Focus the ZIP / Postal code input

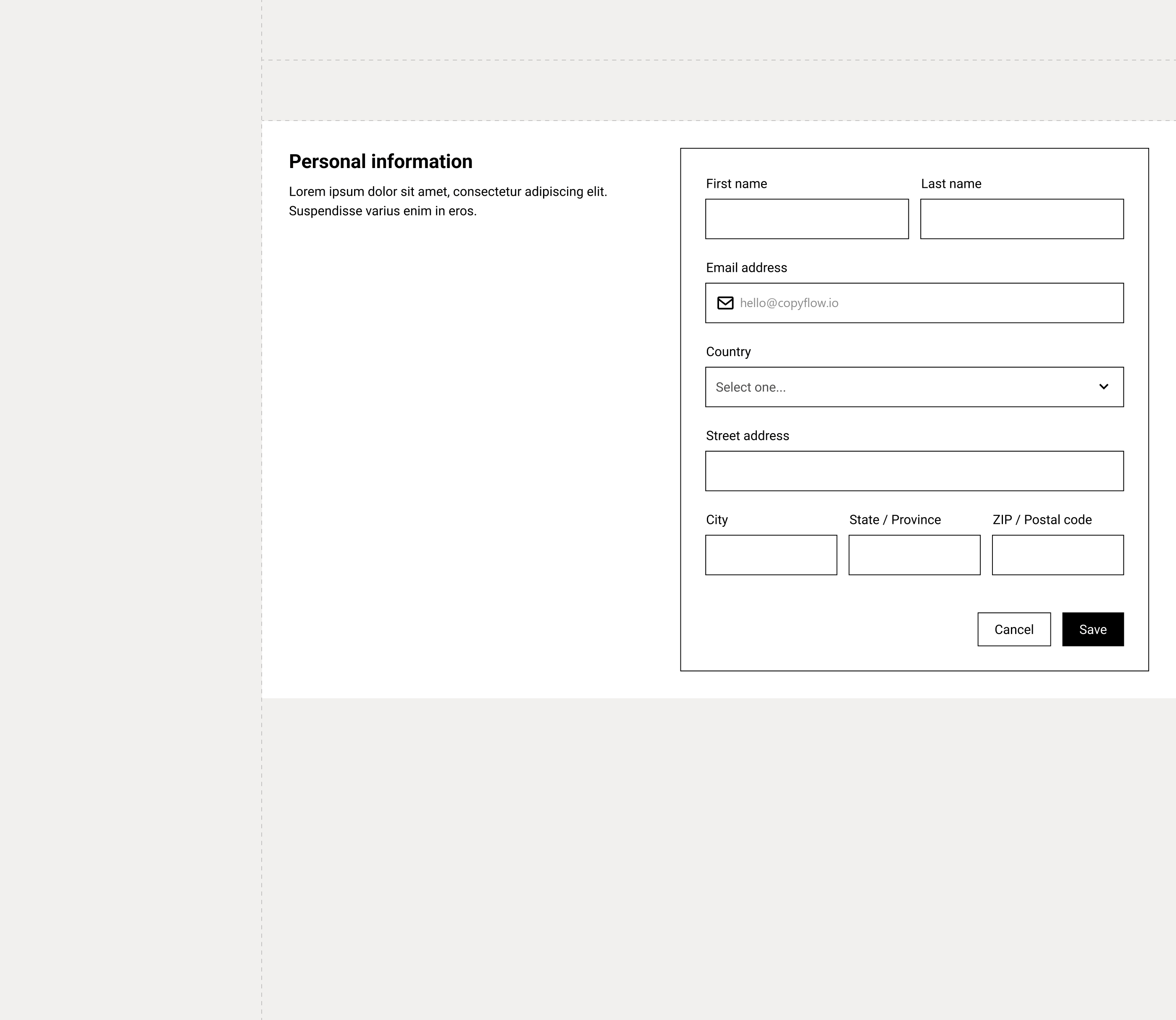click(1058, 555)
